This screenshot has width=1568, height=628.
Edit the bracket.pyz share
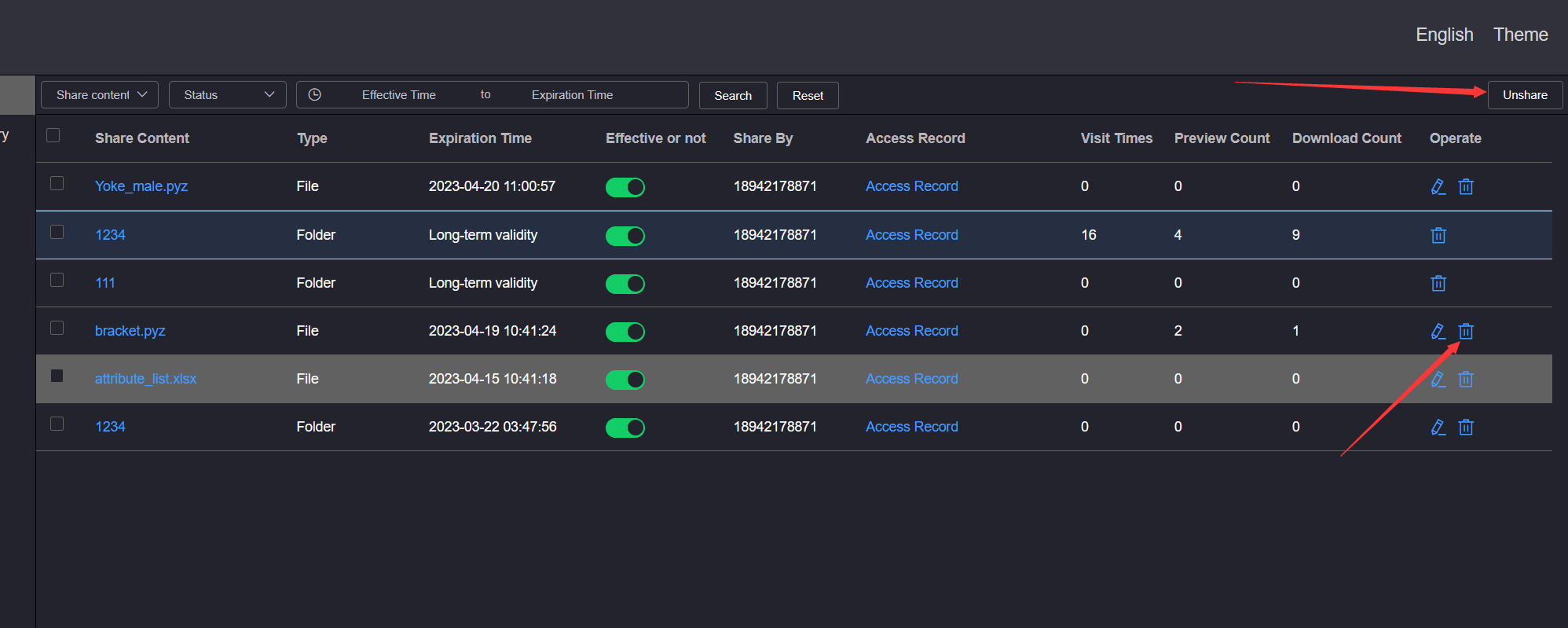1438,331
